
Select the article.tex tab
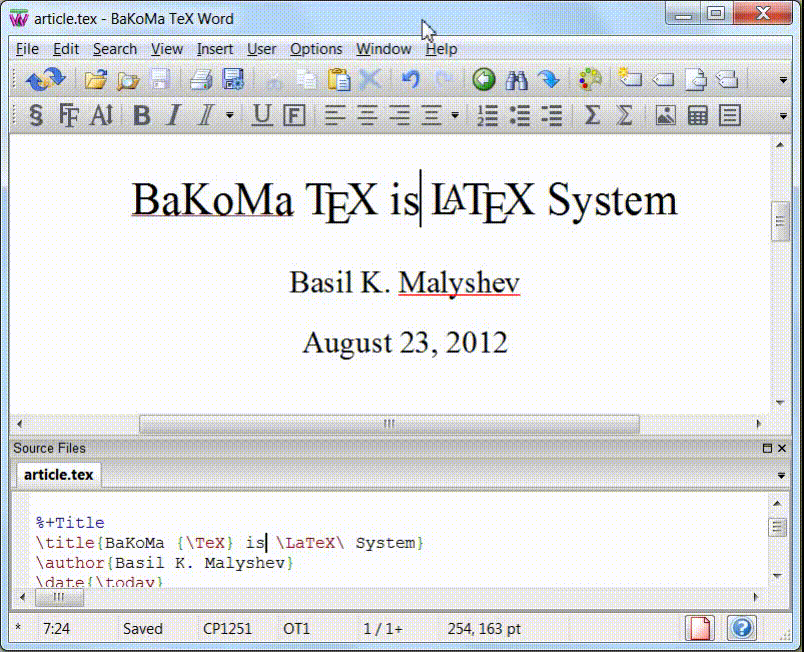coord(58,475)
